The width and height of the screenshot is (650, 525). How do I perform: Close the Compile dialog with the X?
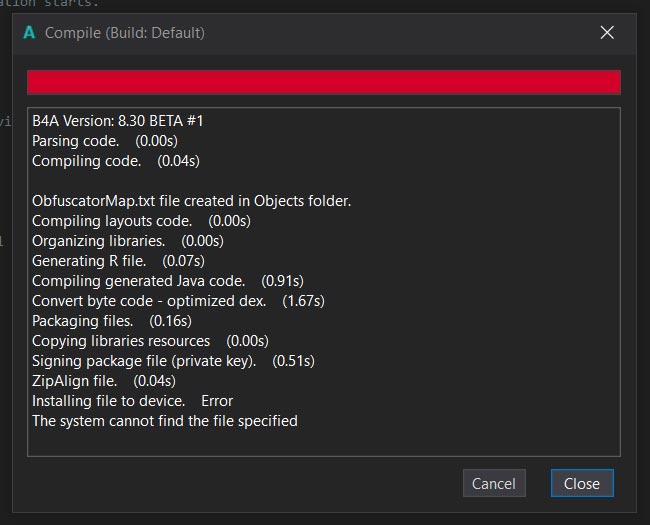606,33
